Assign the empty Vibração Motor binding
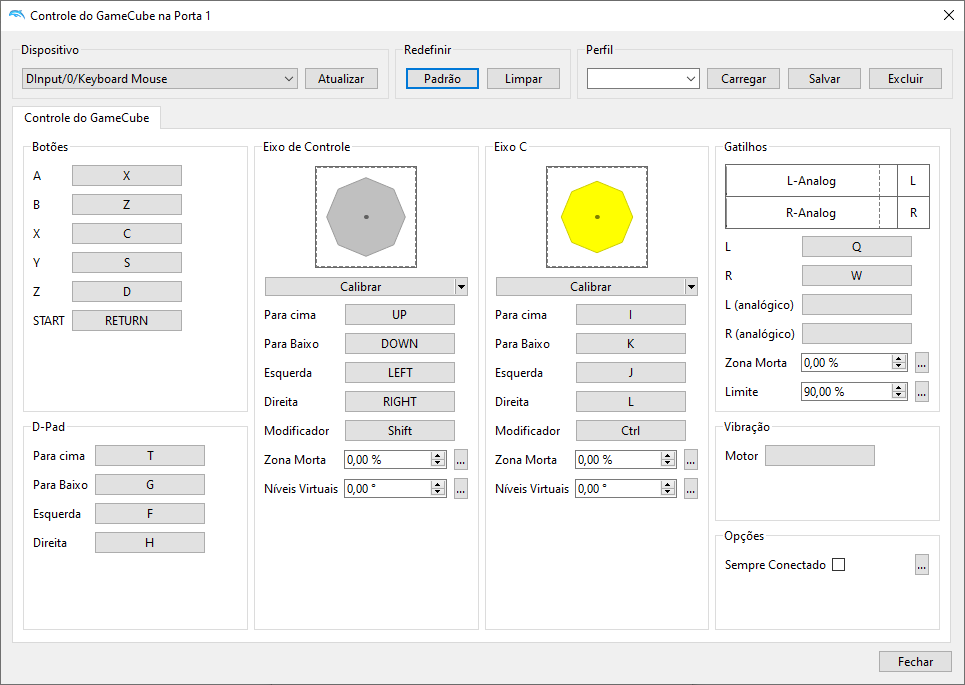Screen dimensions: 965x685 (820, 455)
